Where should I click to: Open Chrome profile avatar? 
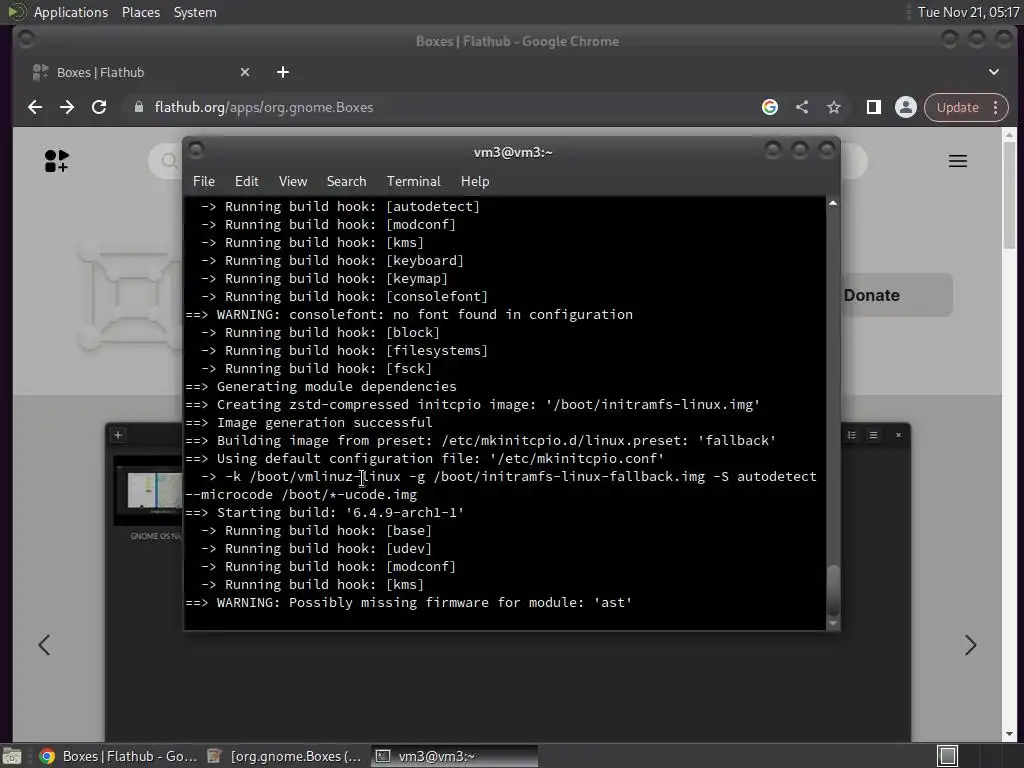click(x=906, y=107)
